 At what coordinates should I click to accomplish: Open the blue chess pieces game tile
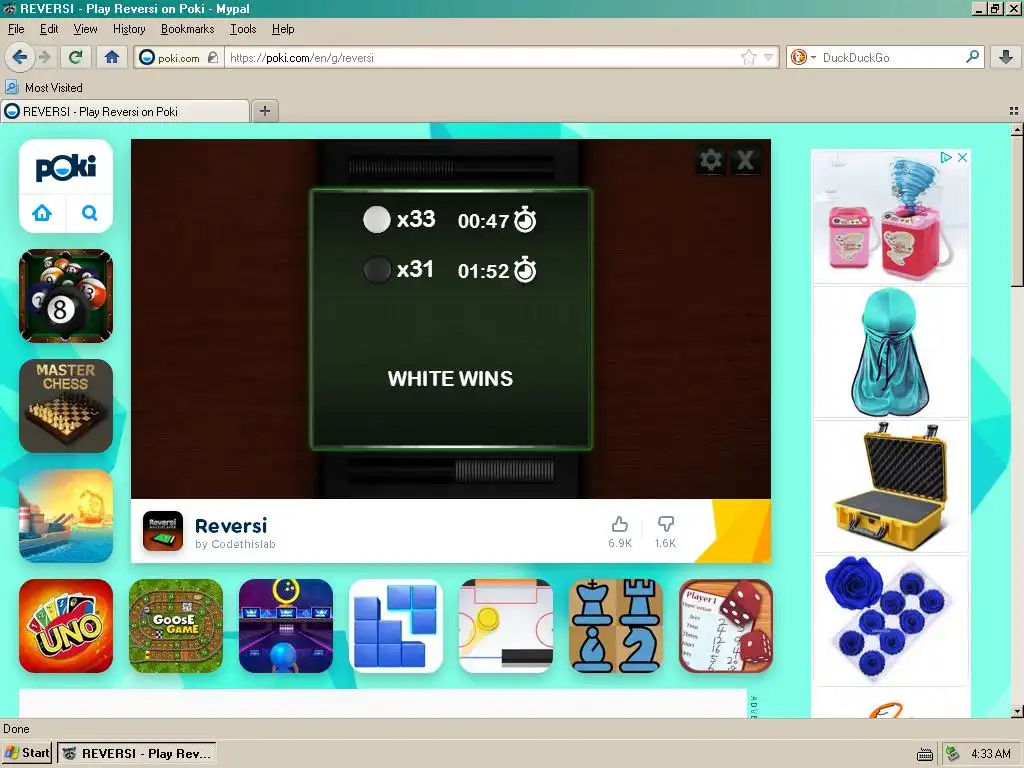click(616, 626)
